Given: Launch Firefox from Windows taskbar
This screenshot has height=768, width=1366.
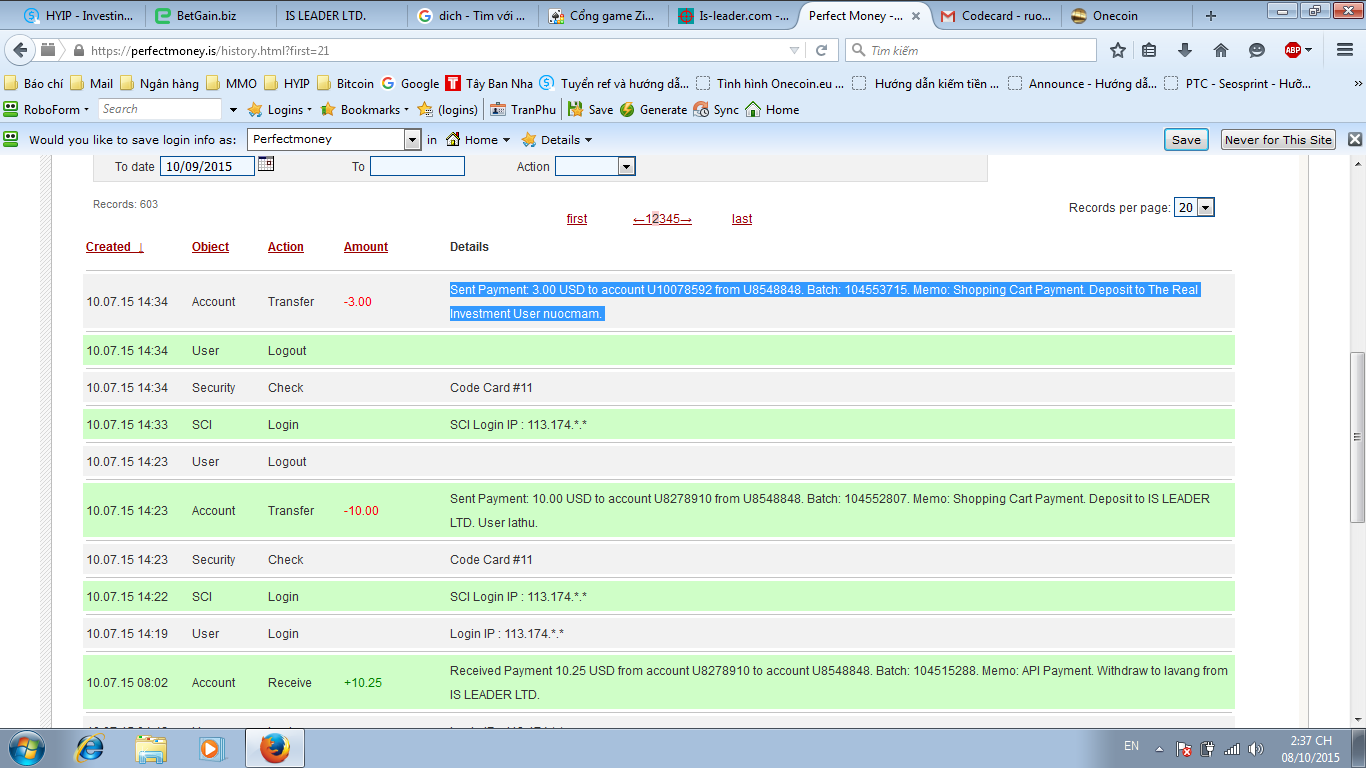Looking at the screenshot, I should click(x=274, y=748).
